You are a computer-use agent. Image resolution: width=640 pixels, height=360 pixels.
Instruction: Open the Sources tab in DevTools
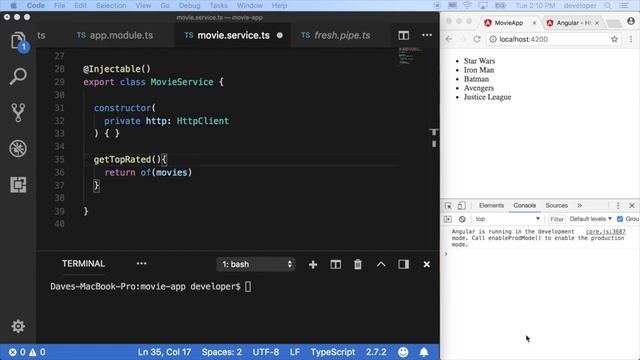click(x=556, y=206)
